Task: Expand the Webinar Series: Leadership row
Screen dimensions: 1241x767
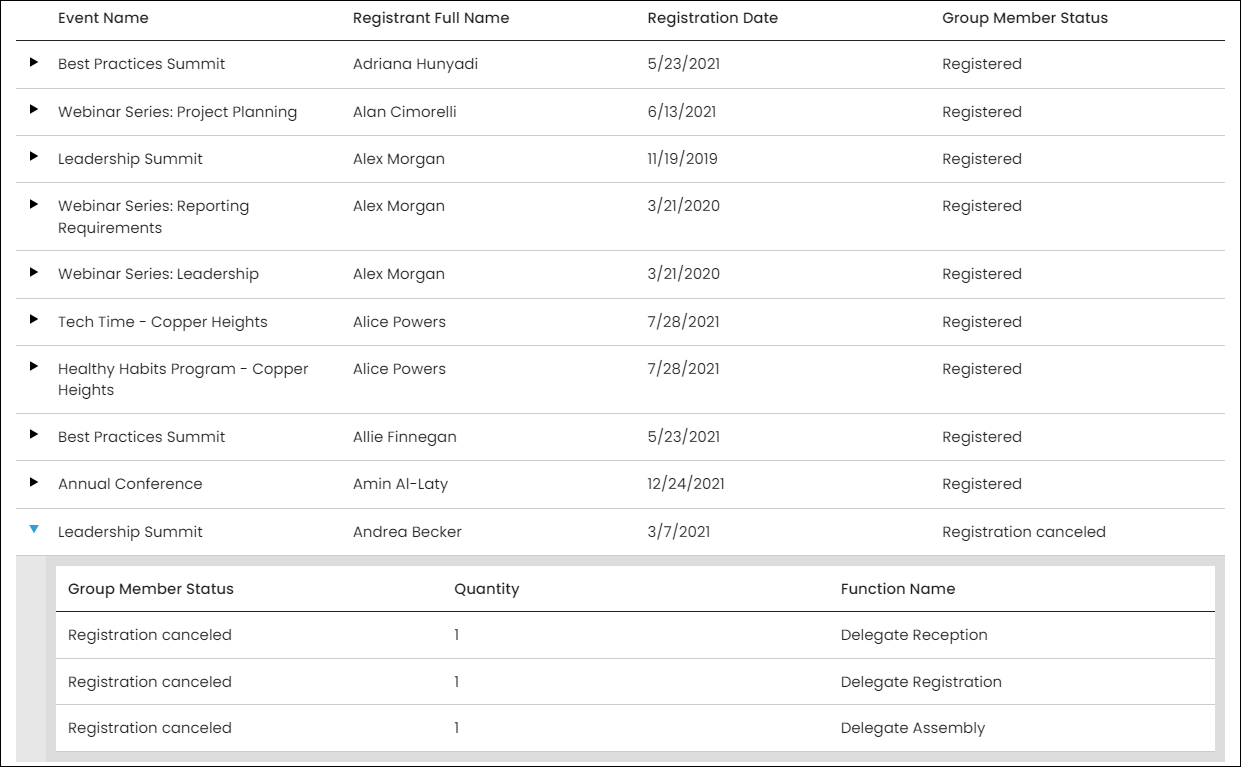Action: [34, 272]
